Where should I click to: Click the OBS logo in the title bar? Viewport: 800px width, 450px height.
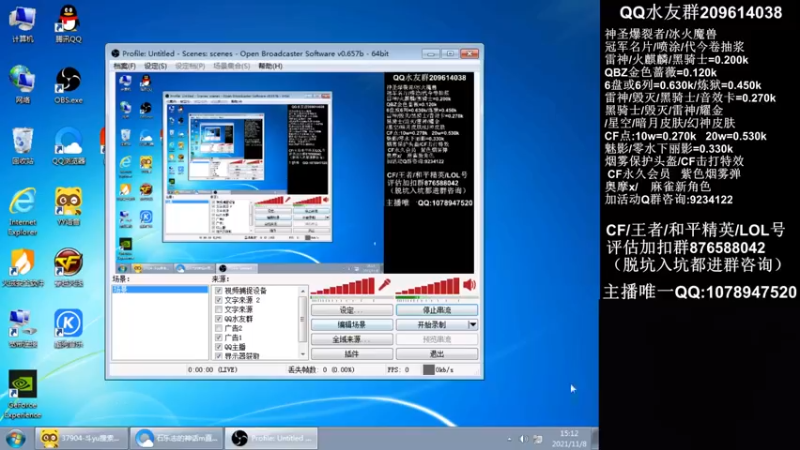point(115,53)
